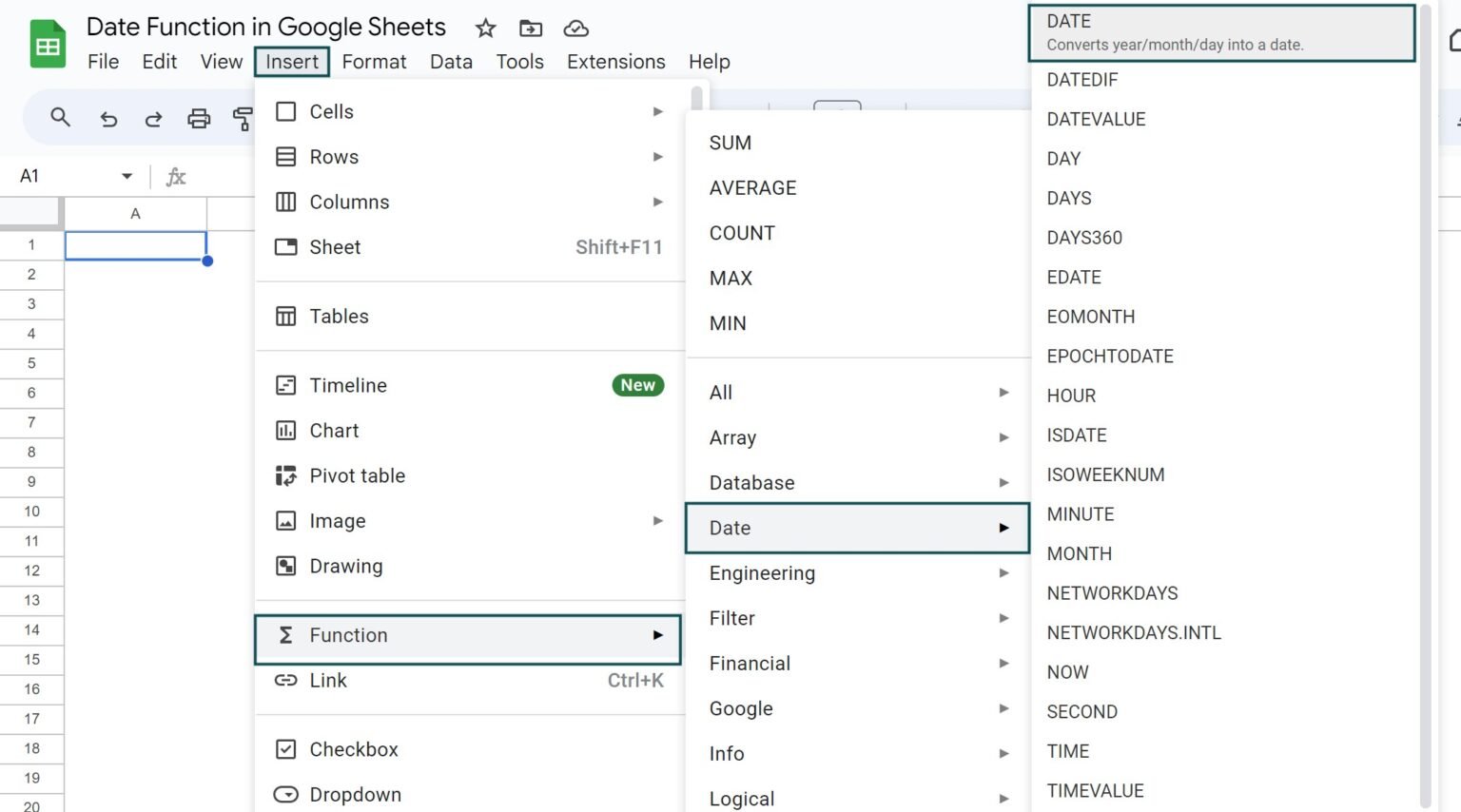Open the Format menu
The image size is (1461, 812).
coord(374,61)
